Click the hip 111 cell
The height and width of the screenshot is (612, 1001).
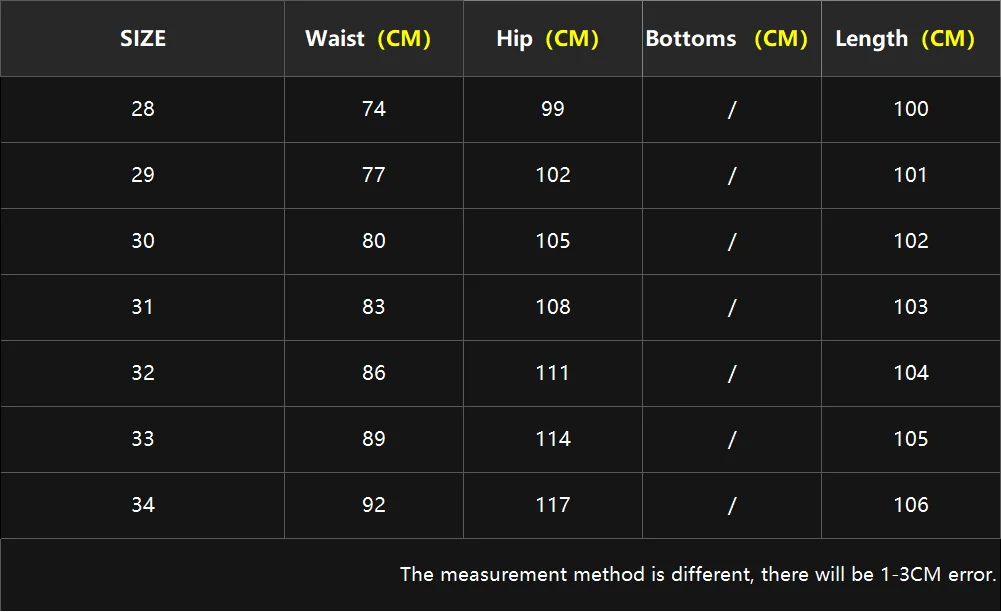[553, 373]
